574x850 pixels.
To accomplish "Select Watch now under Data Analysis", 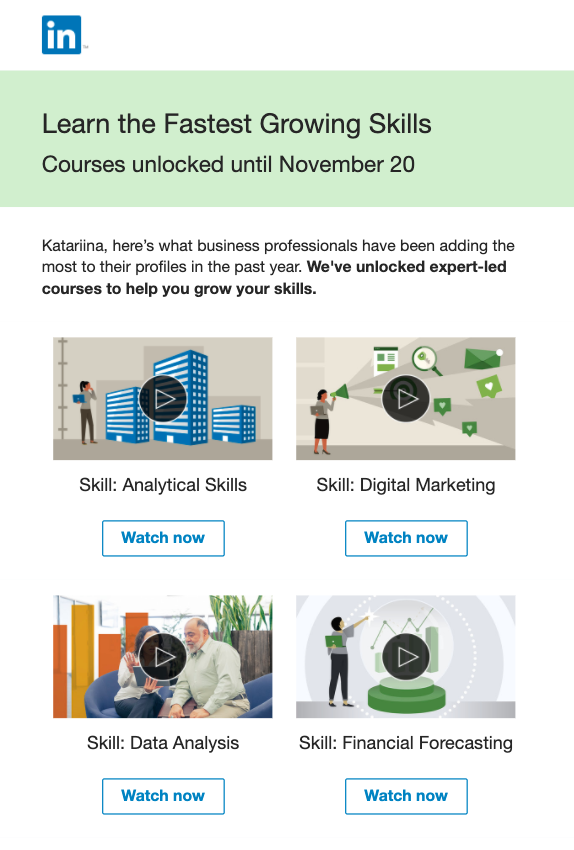I will (163, 796).
